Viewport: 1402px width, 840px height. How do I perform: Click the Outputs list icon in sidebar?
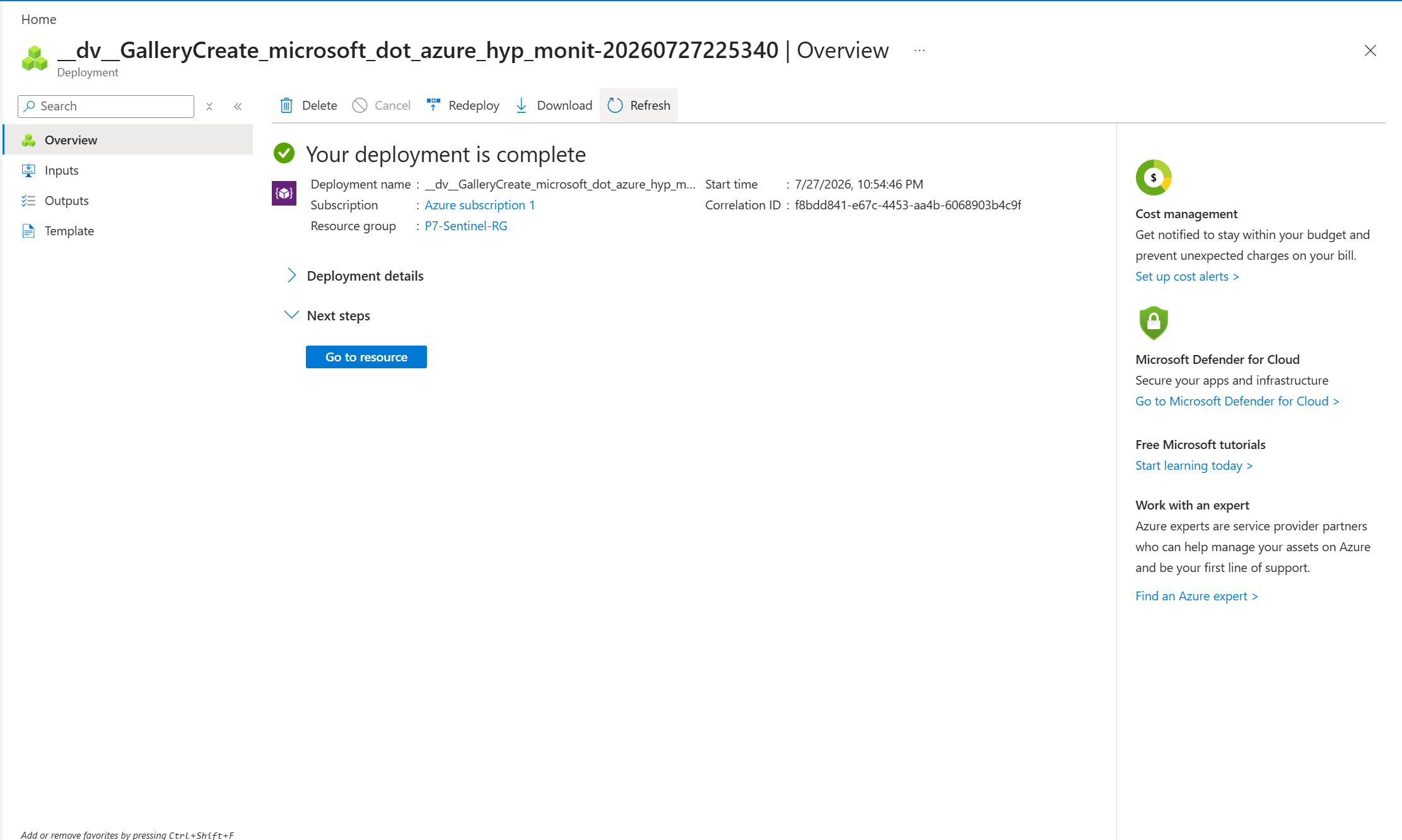pyautogui.click(x=28, y=201)
